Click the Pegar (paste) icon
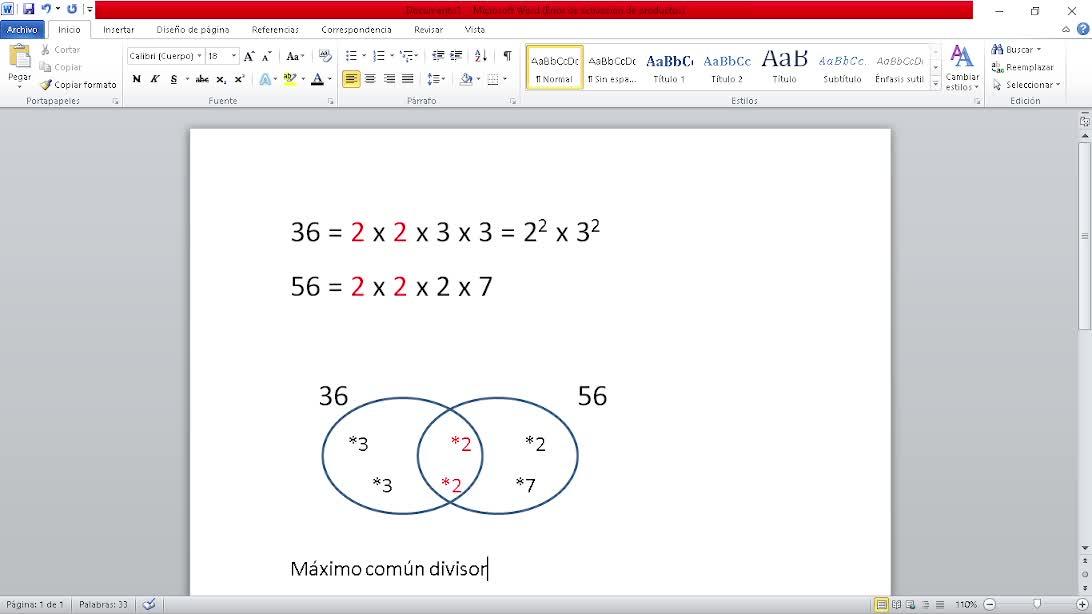Image resolution: width=1092 pixels, height=614 pixels. click(20, 56)
